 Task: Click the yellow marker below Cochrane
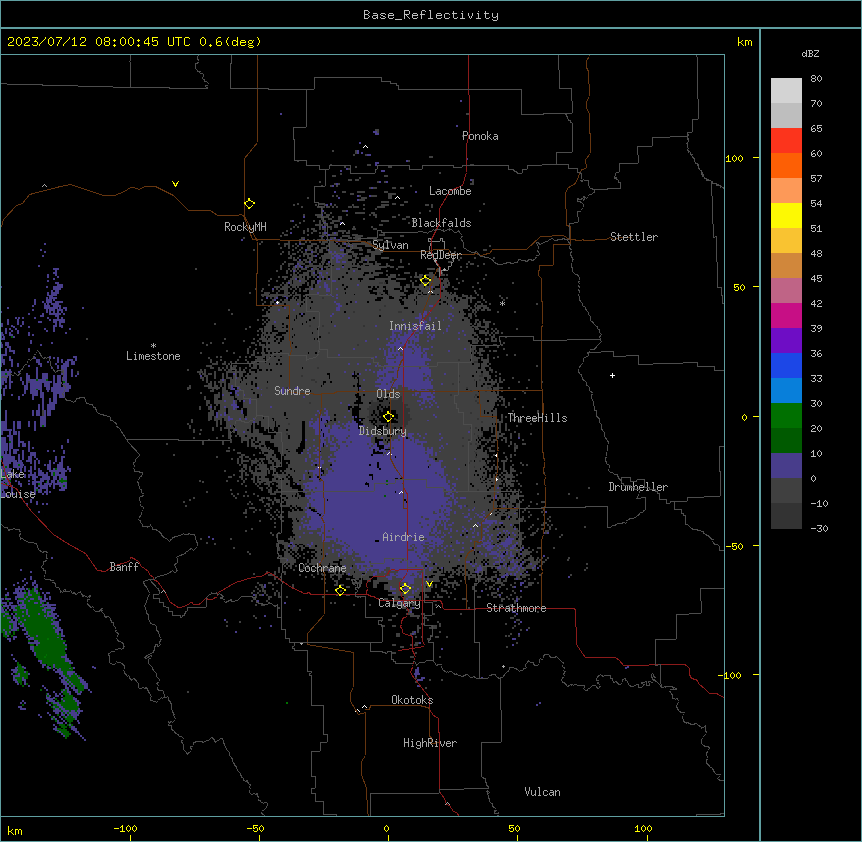coord(340,590)
